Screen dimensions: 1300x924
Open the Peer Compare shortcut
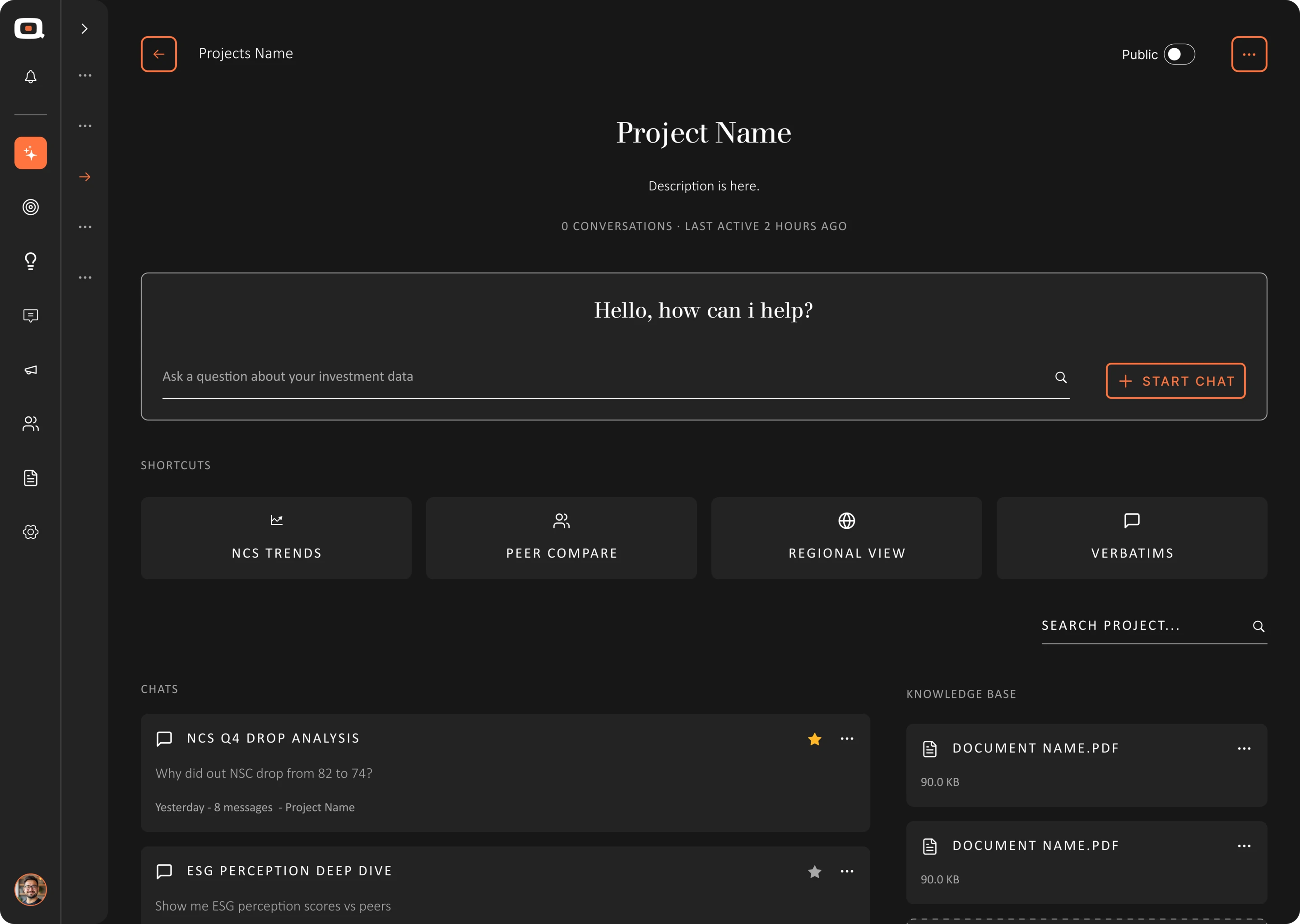pyautogui.click(x=561, y=538)
